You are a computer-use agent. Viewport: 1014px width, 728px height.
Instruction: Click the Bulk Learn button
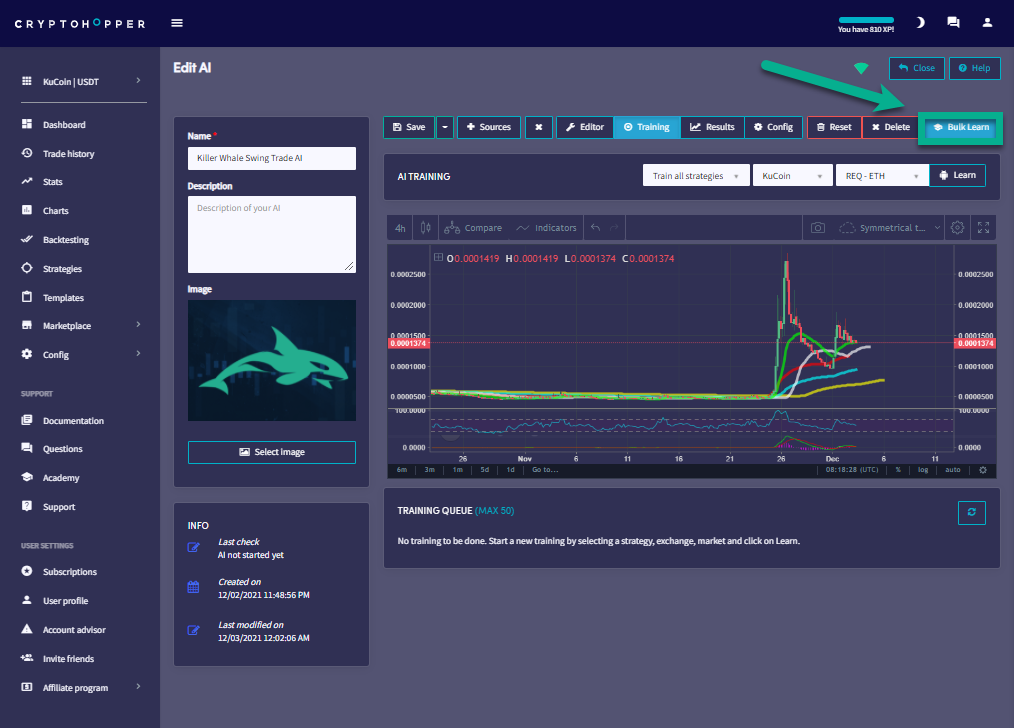(960, 127)
